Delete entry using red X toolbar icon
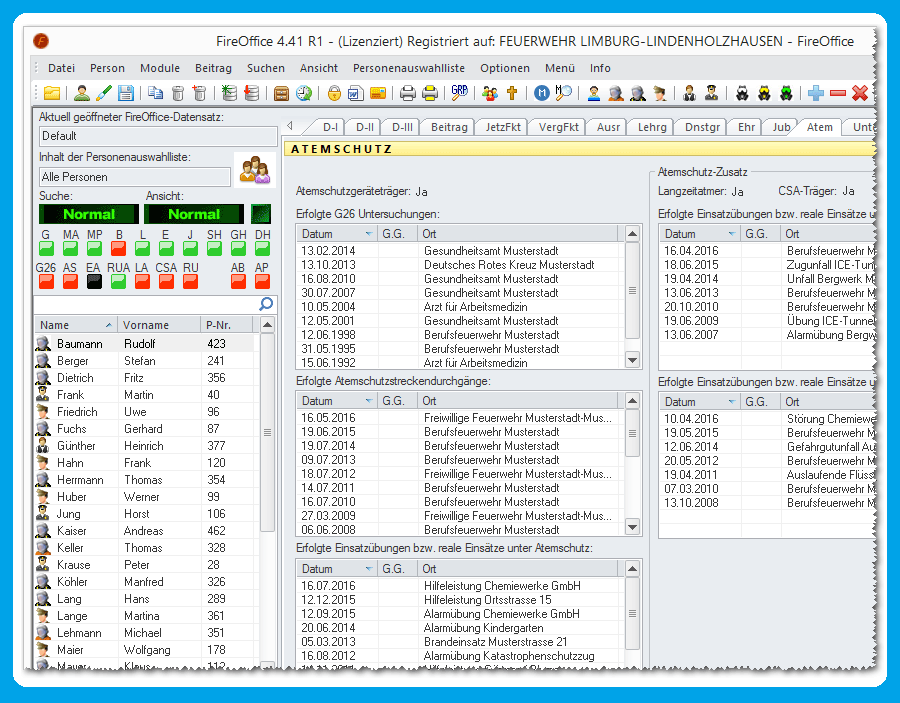This screenshot has width=900, height=703. click(858, 94)
